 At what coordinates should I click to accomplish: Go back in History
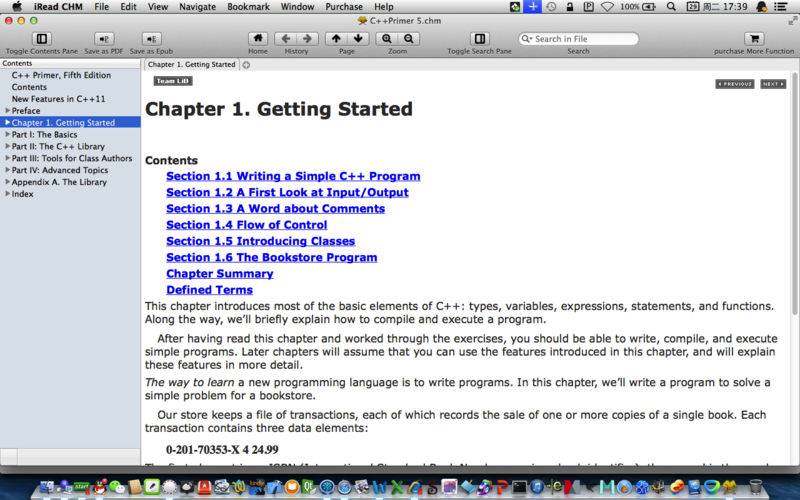coord(286,39)
